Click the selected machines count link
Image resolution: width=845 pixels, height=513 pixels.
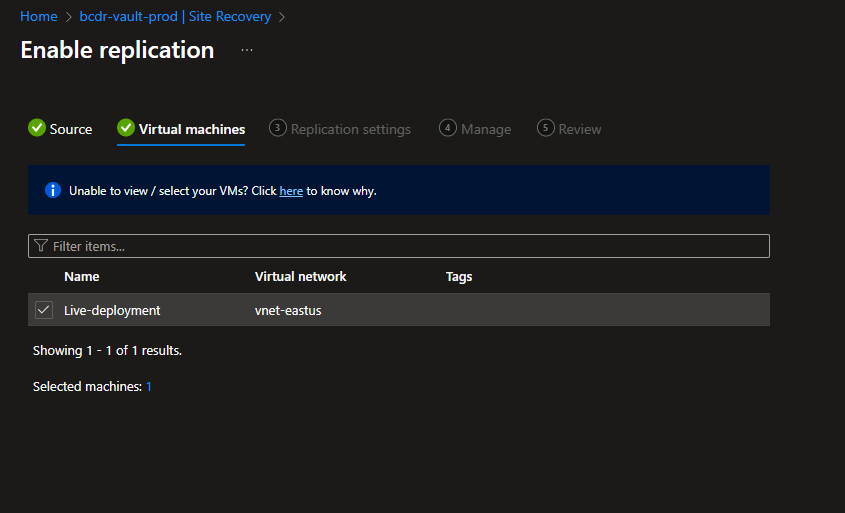(149, 386)
